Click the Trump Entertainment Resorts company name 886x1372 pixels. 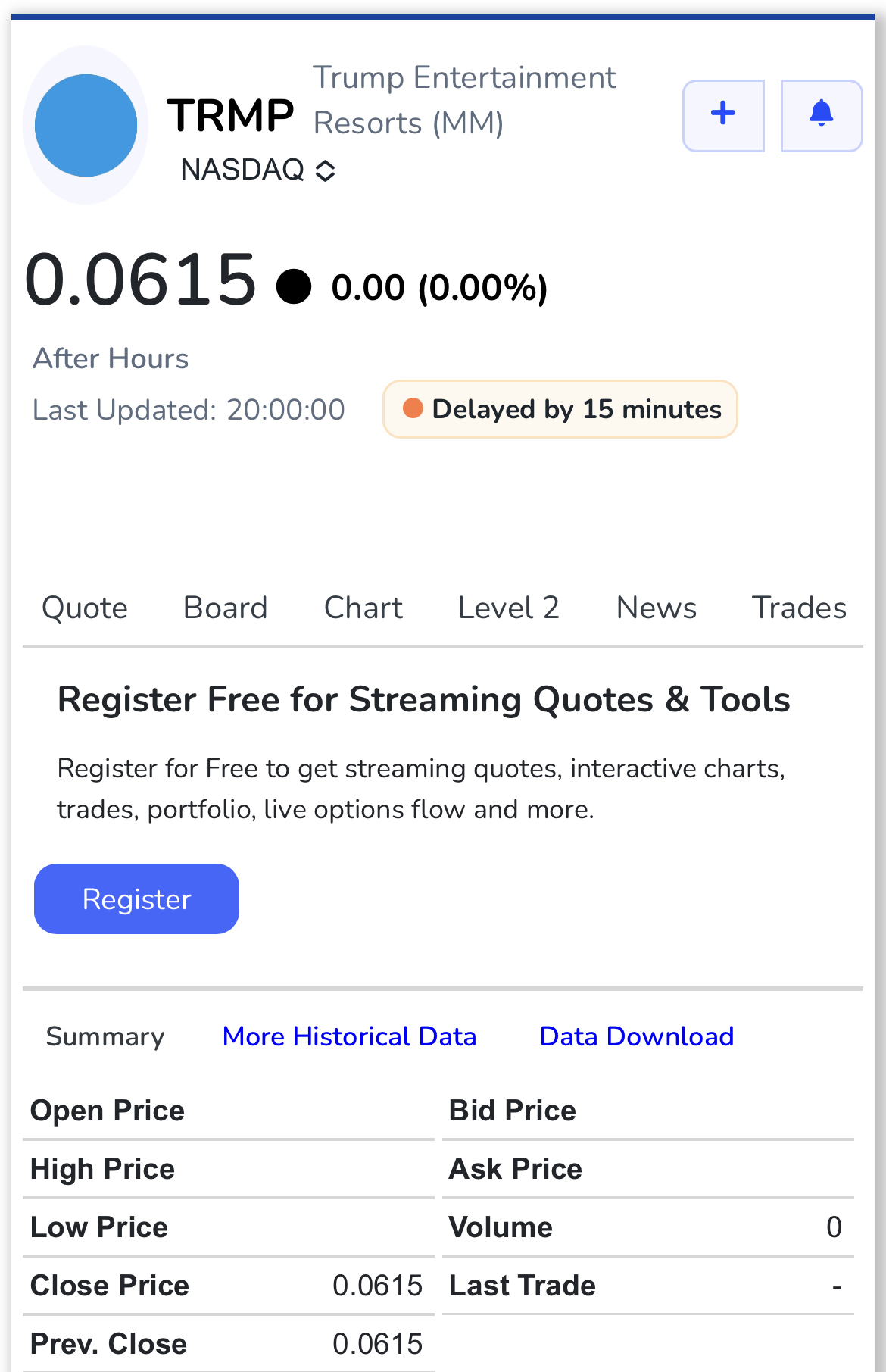coord(464,100)
